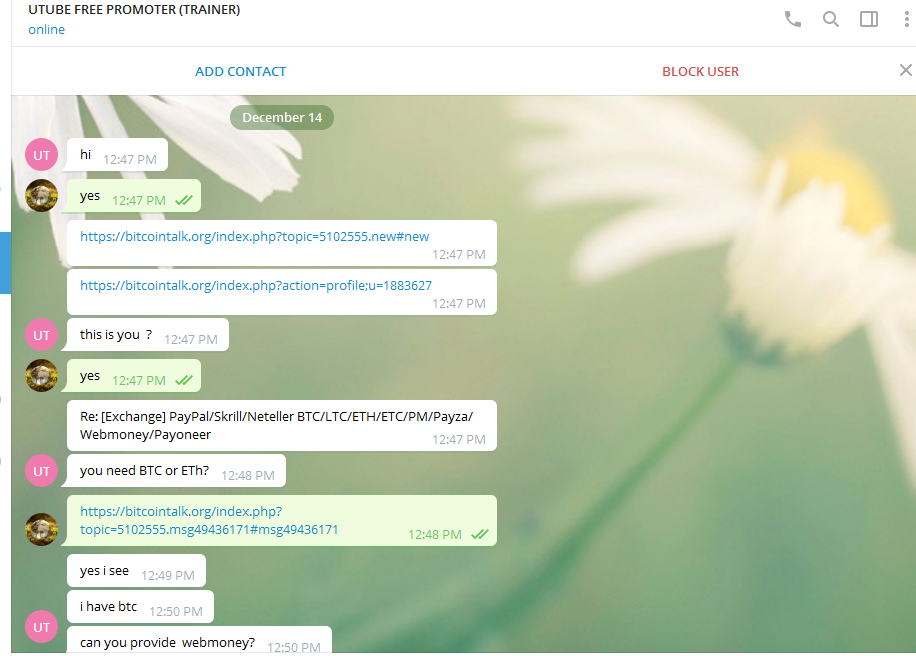Click the December 14 date badge

(x=282, y=117)
